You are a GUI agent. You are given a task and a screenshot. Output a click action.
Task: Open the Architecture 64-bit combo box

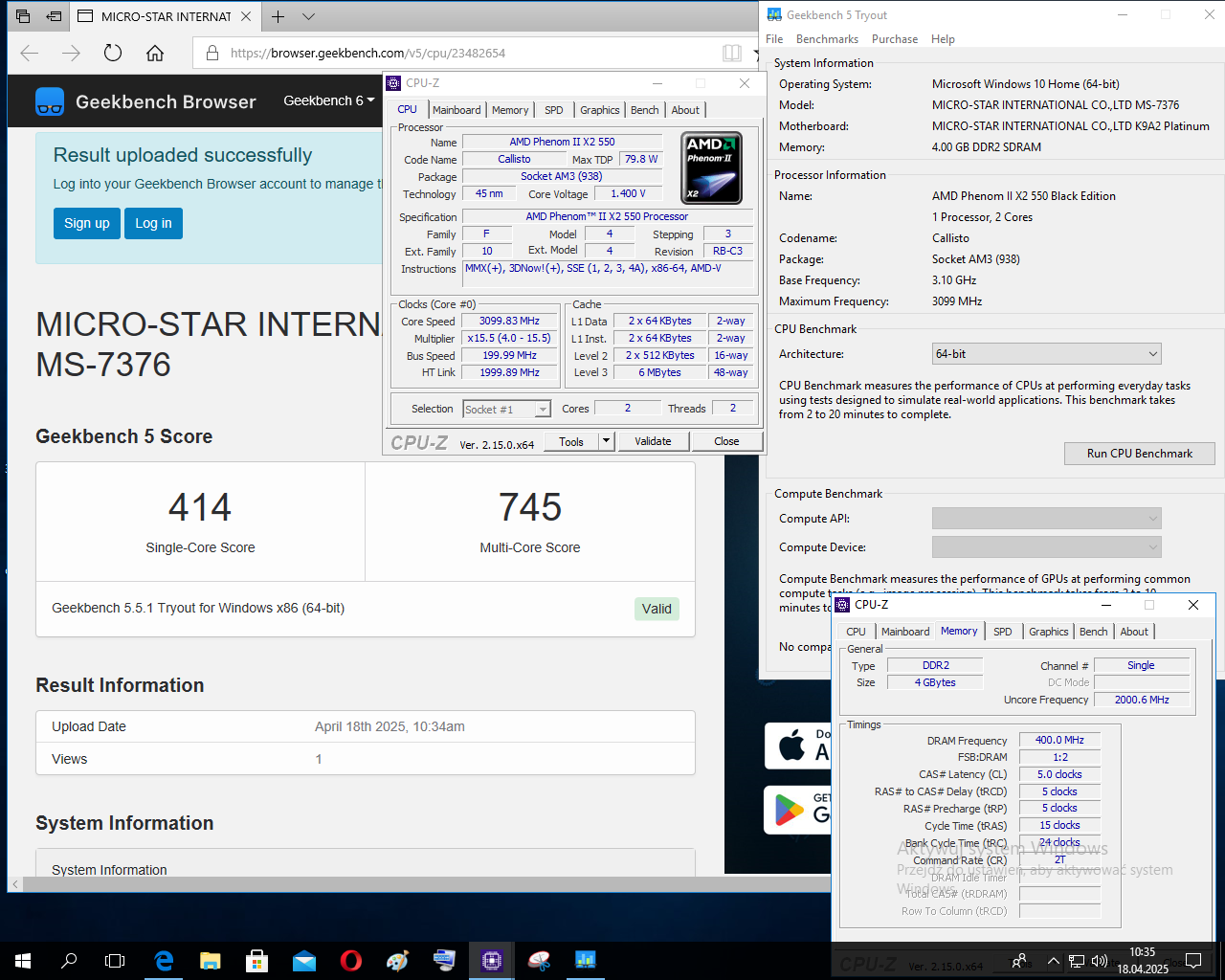1046,354
